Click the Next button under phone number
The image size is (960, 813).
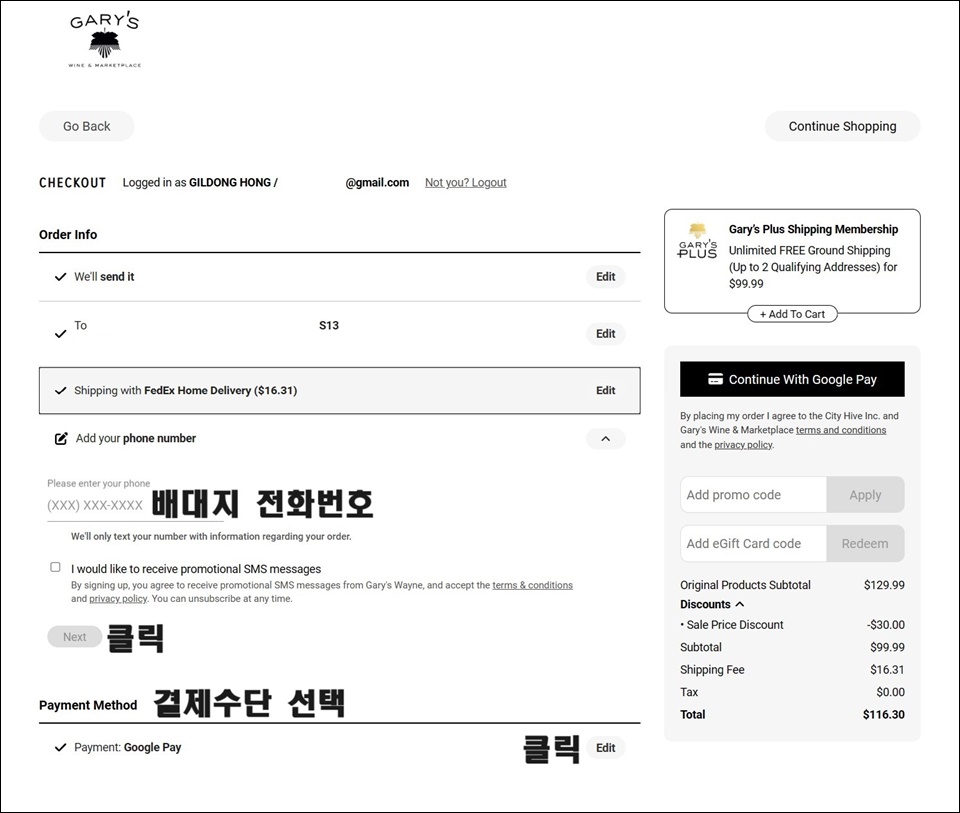point(75,637)
